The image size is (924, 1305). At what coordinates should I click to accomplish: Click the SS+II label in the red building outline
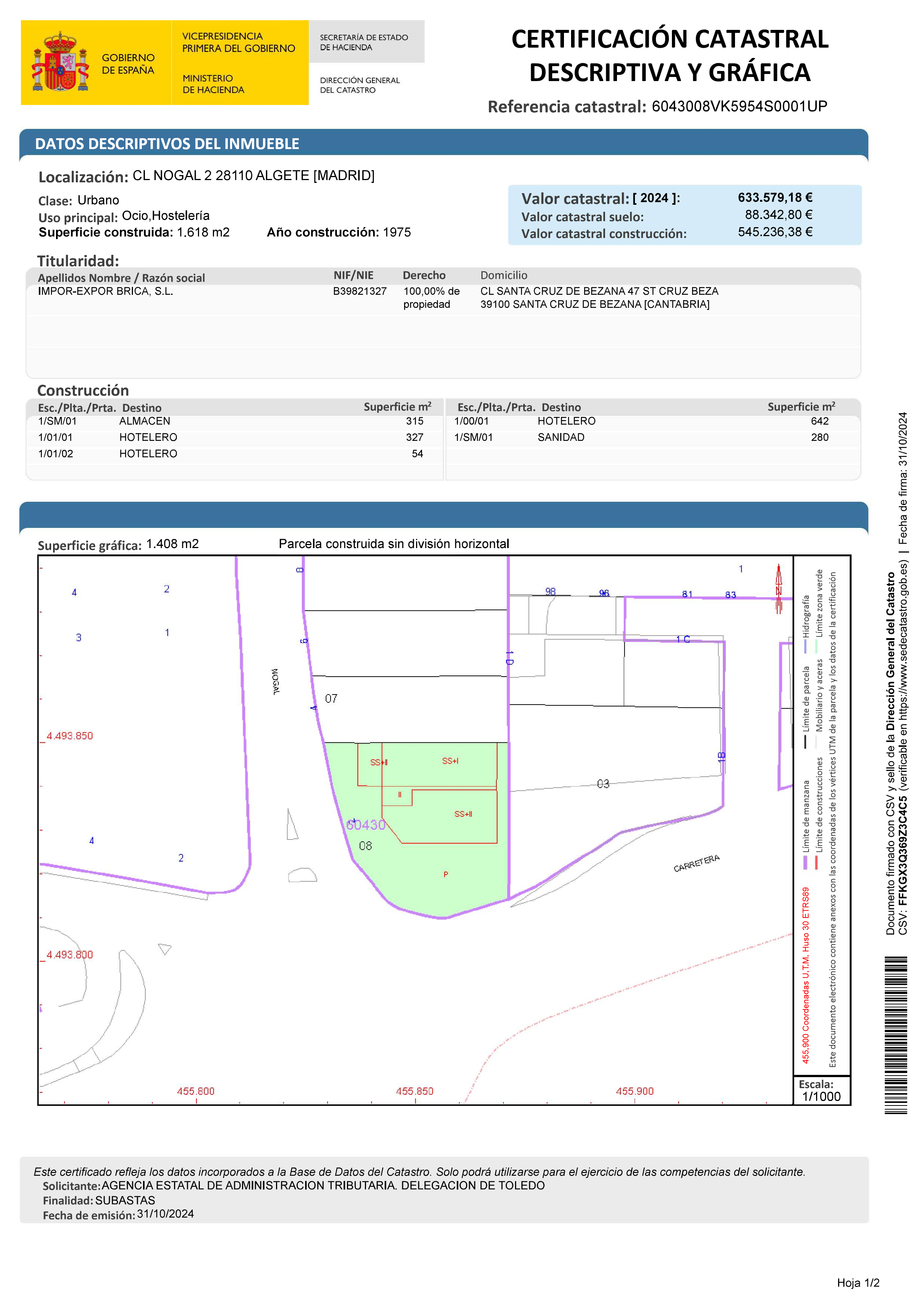[x=463, y=814]
